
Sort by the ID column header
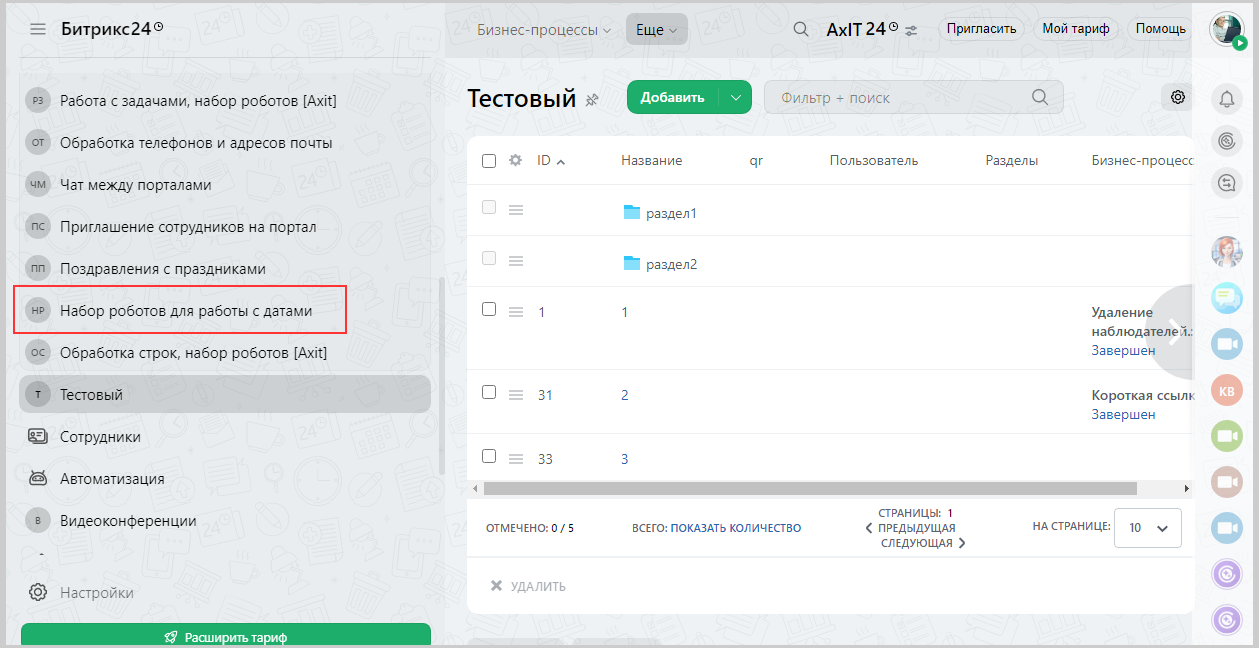click(551, 160)
